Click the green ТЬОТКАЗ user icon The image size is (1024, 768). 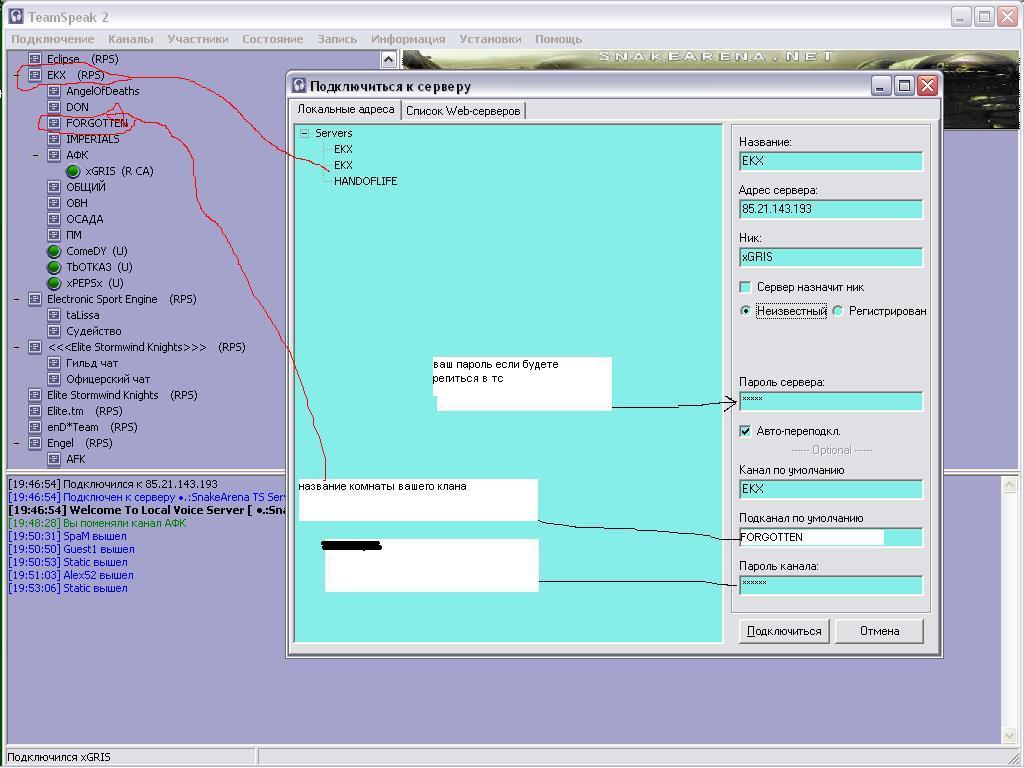54,267
